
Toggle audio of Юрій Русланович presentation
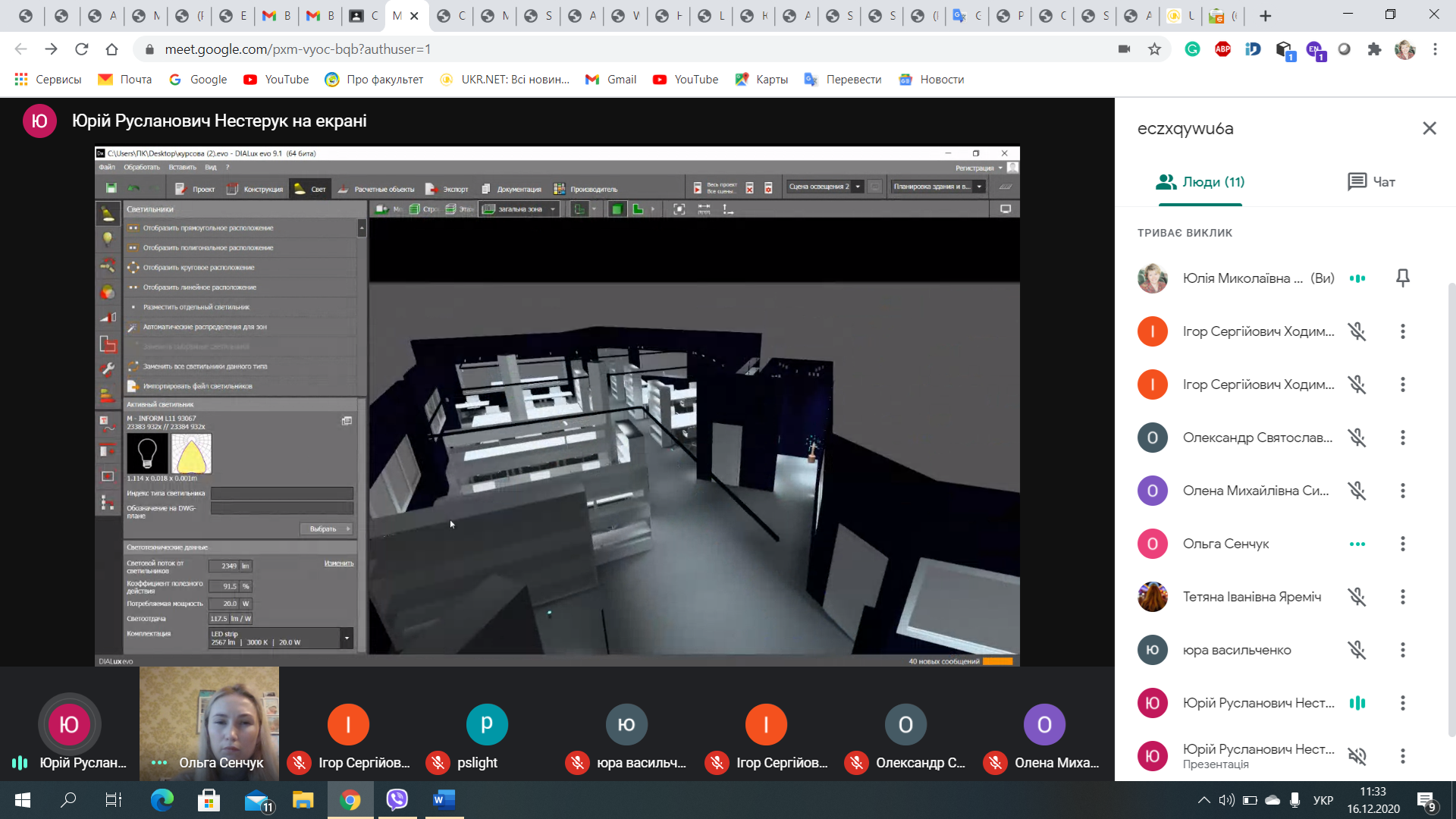[1357, 756]
